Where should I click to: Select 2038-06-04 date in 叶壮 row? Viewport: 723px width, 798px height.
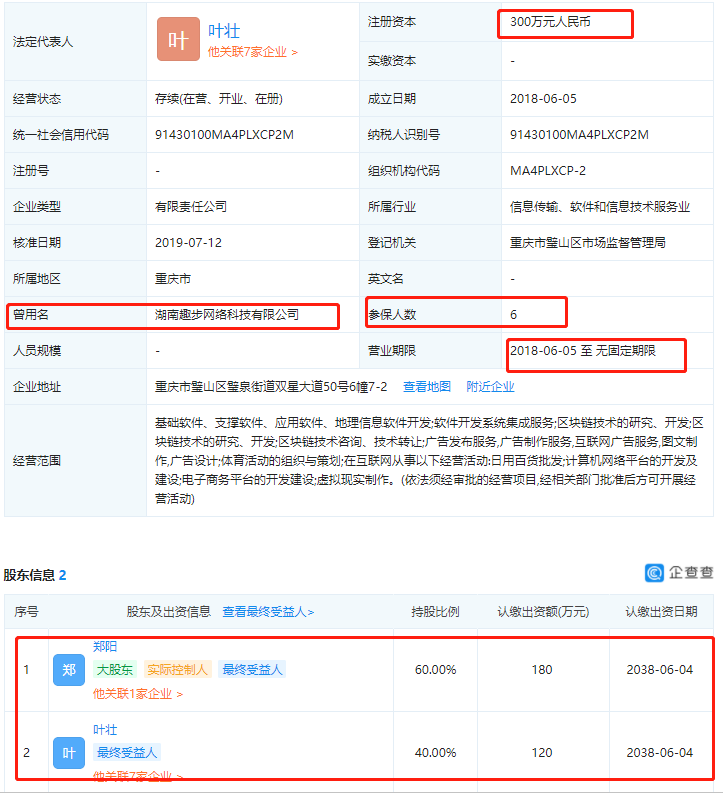click(x=659, y=753)
